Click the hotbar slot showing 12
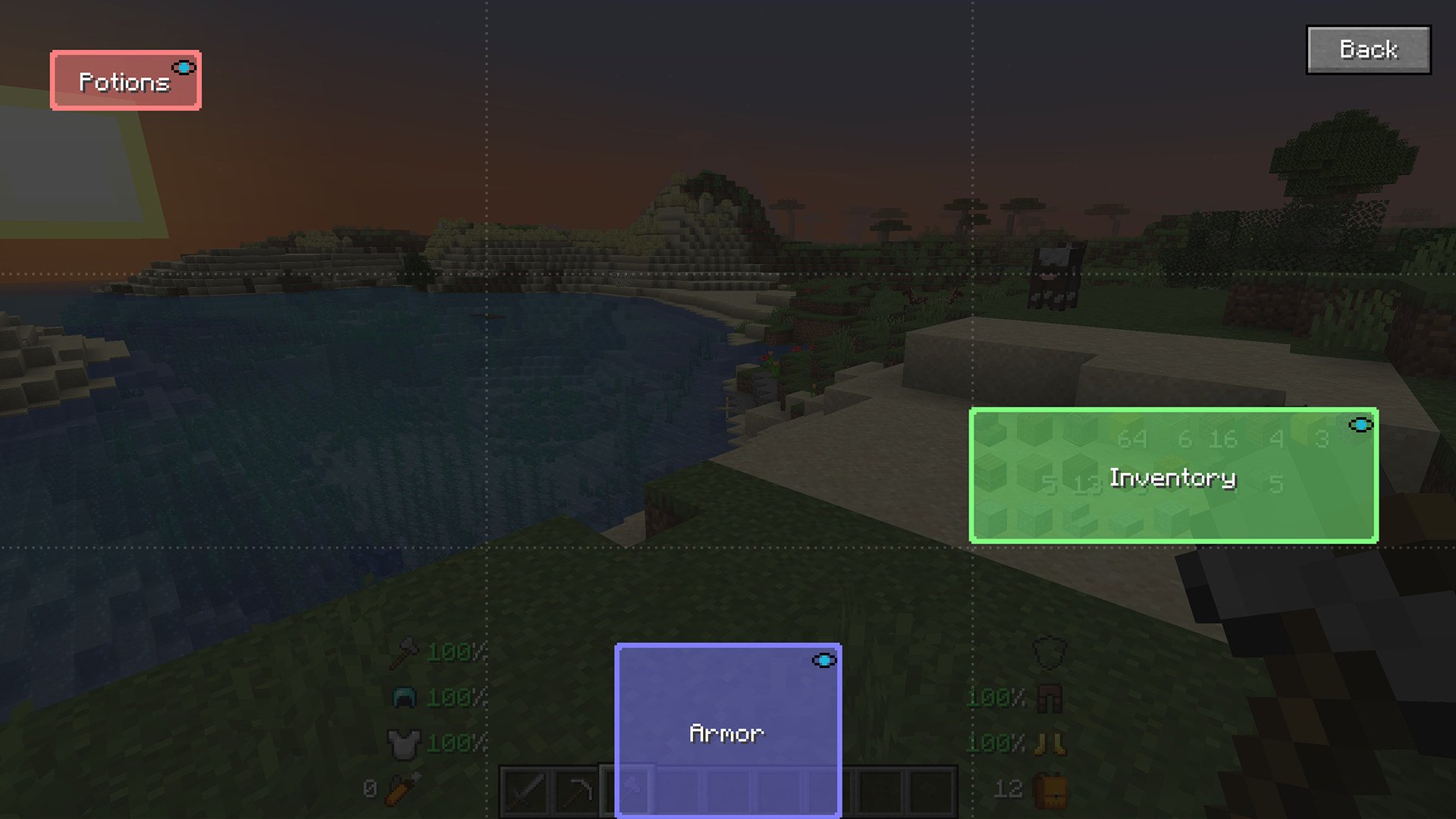This screenshot has width=1456, height=819. point(1050,789)
